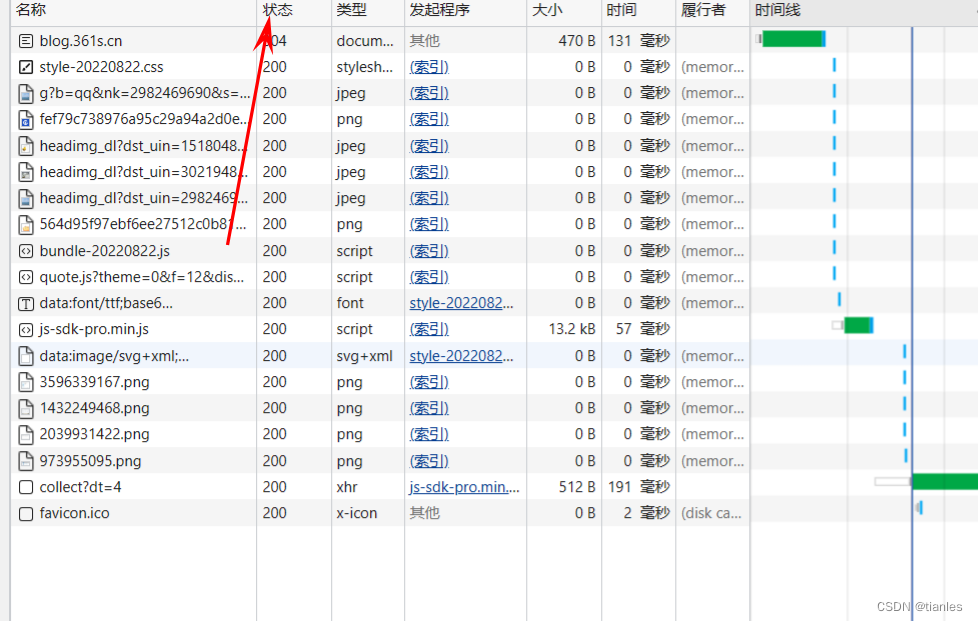Click the square icon beside collect?dt=4
This screenshot has height=621, width=978.
(x=26, y=488)
